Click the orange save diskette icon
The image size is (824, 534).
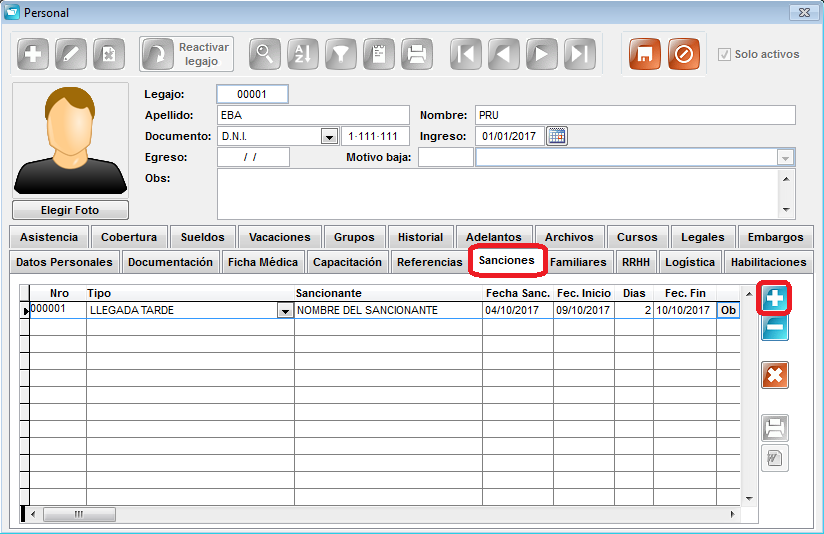click(645, 54)
